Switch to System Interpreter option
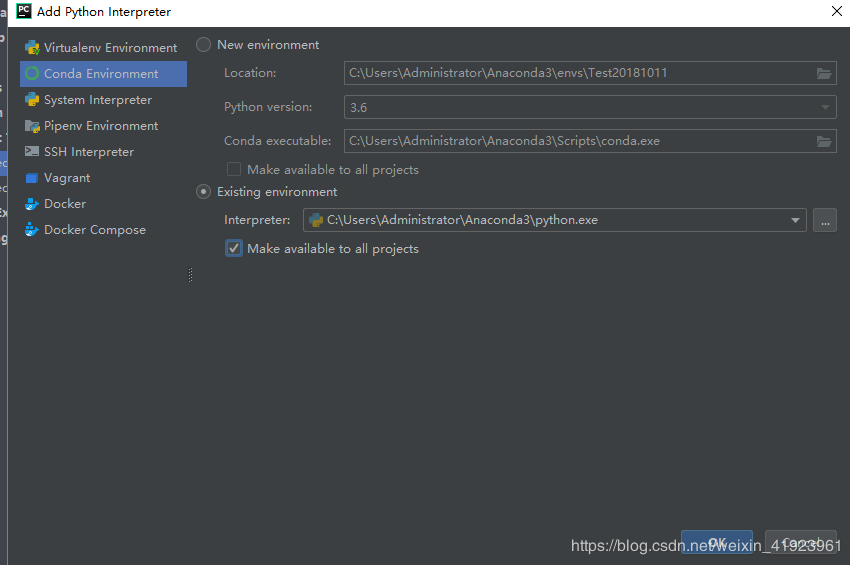Viewport: 850px width, 565px height. click(104, 100)
